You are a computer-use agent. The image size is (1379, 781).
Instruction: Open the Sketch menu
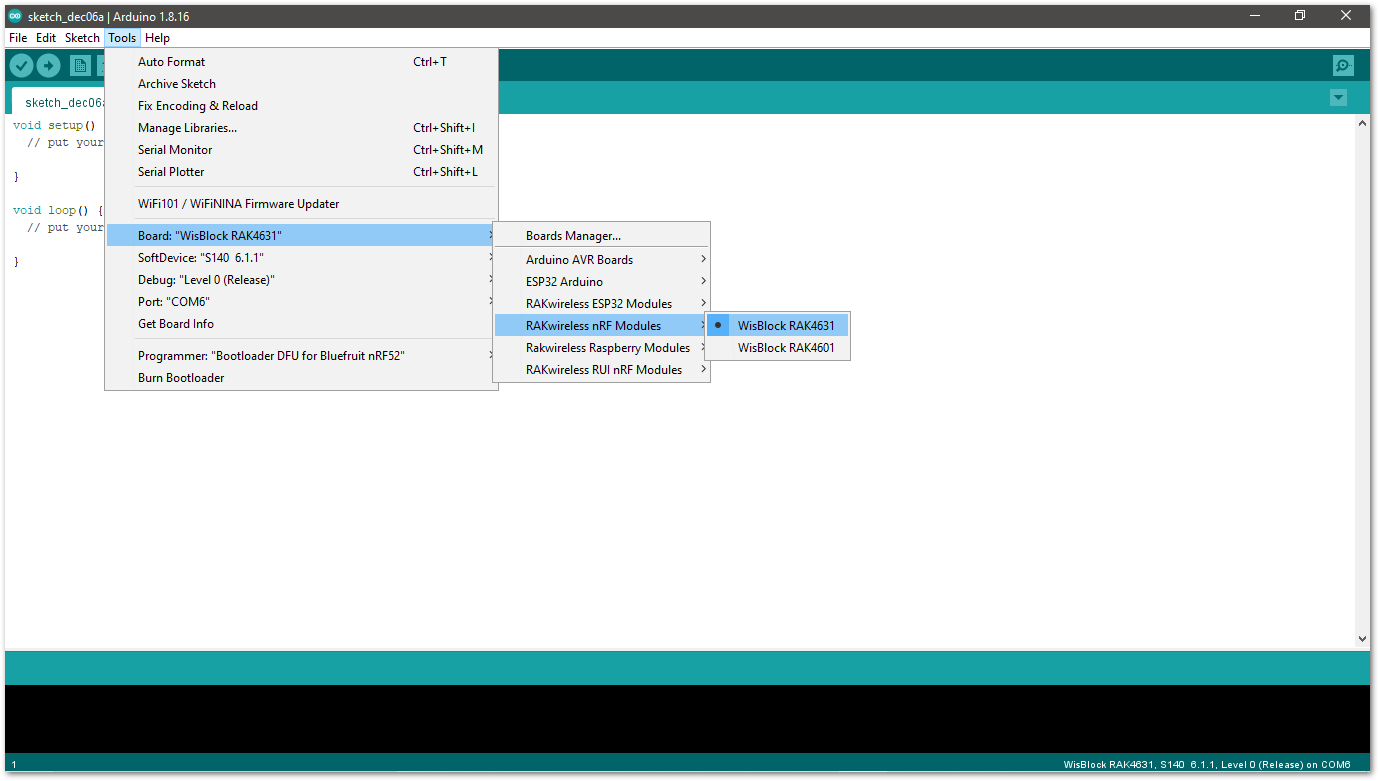tap(82, 38)
